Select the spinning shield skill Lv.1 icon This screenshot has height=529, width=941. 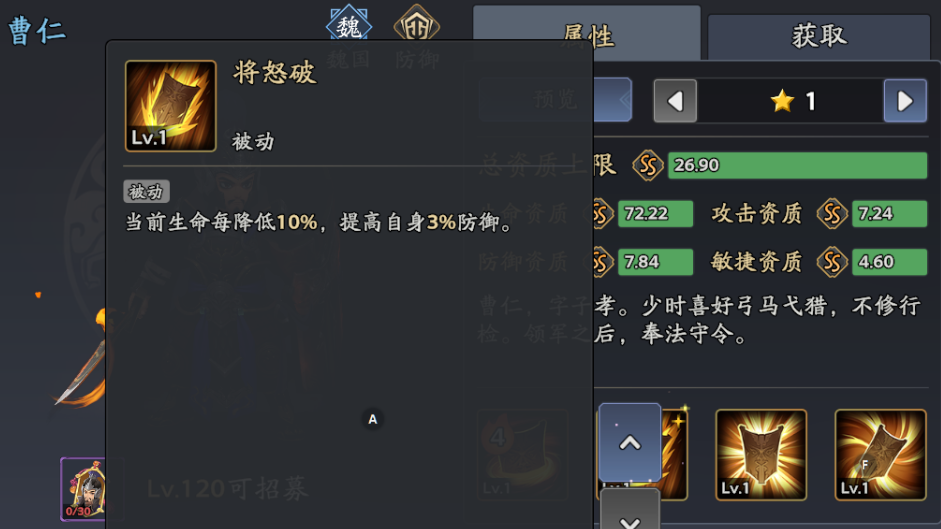[x=880, y=455]
